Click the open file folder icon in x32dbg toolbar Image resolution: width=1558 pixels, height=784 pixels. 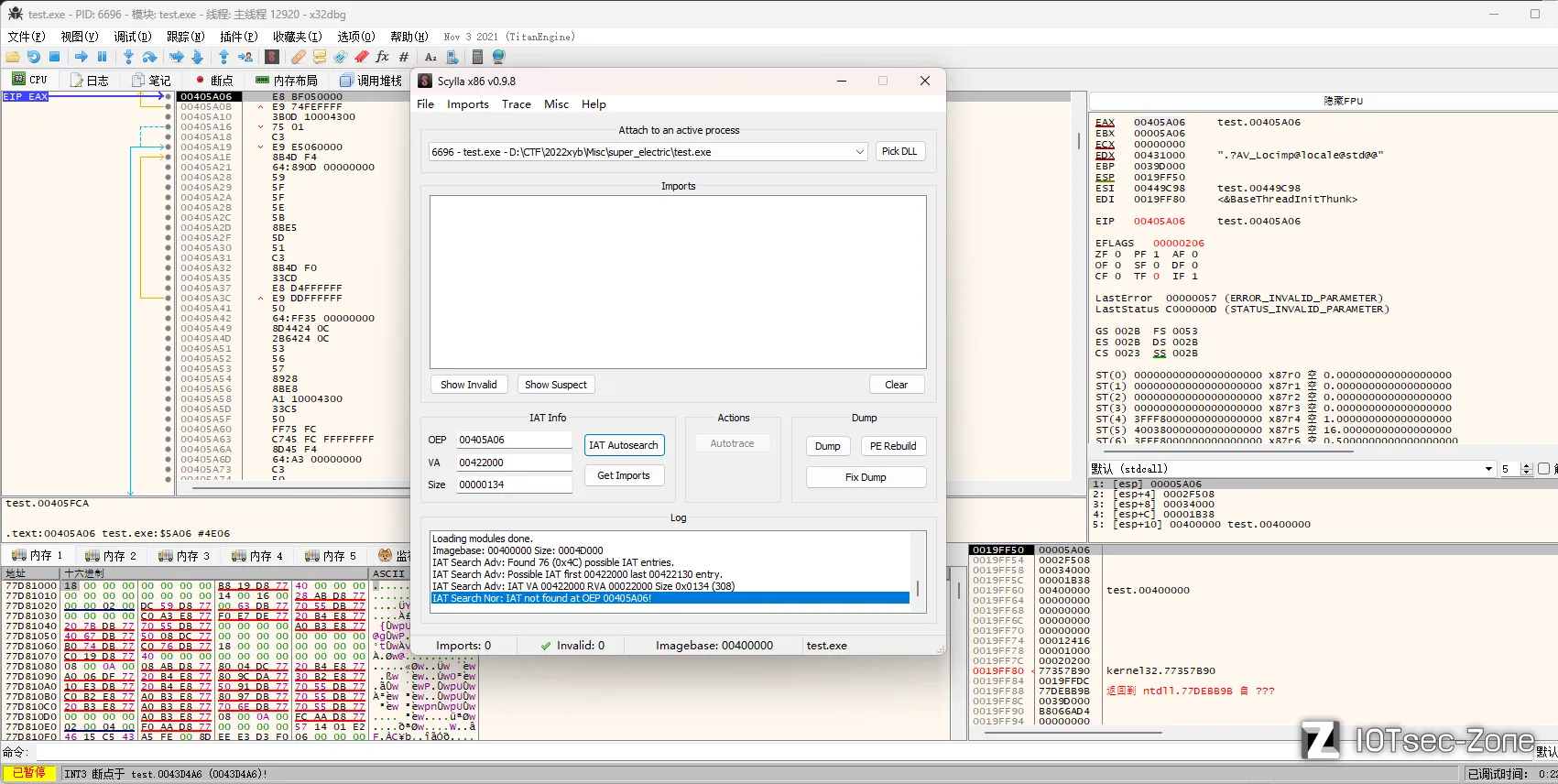coord(13,57)
